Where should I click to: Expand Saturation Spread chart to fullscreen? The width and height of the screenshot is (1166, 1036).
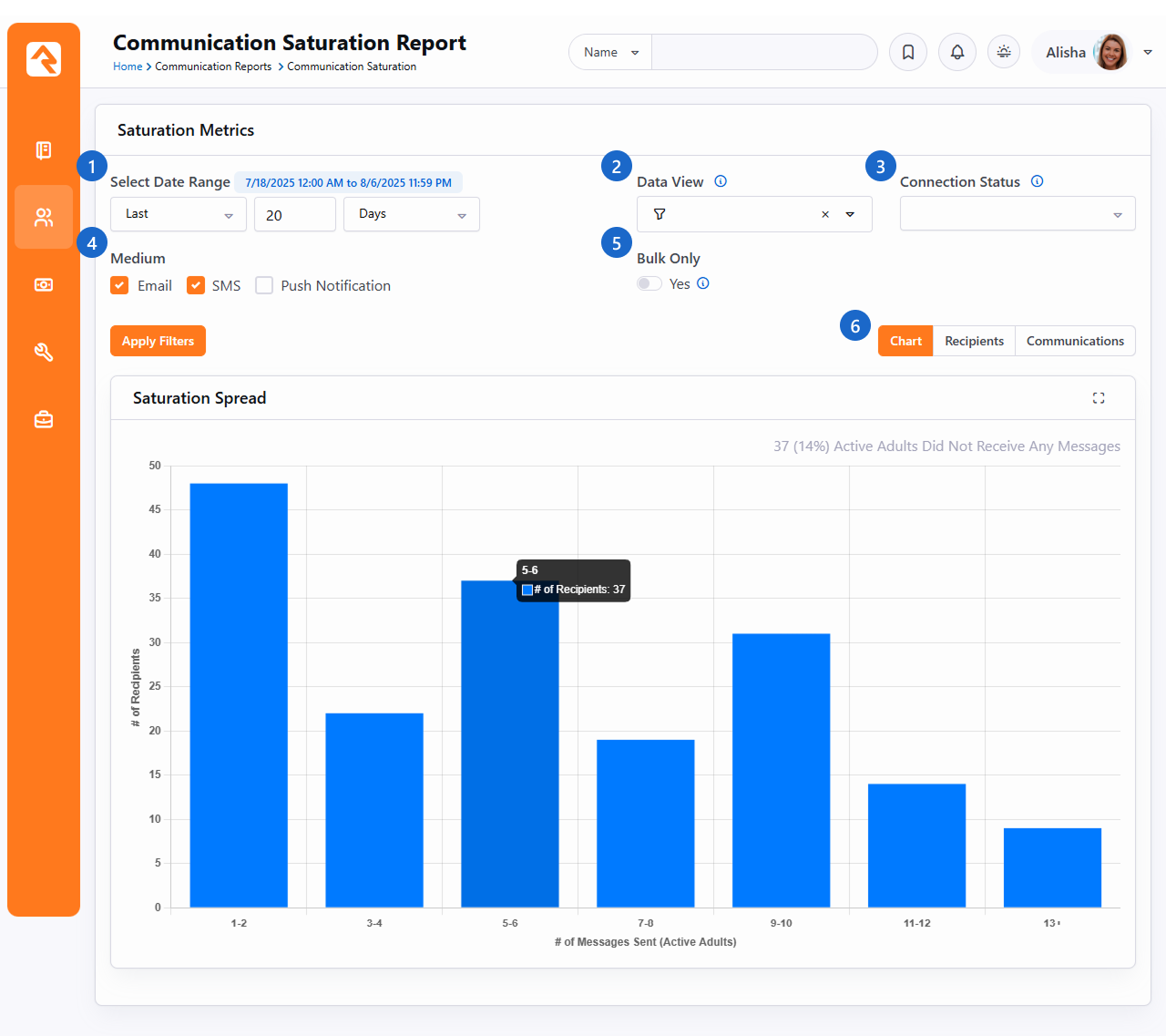tap(1099, 398)
